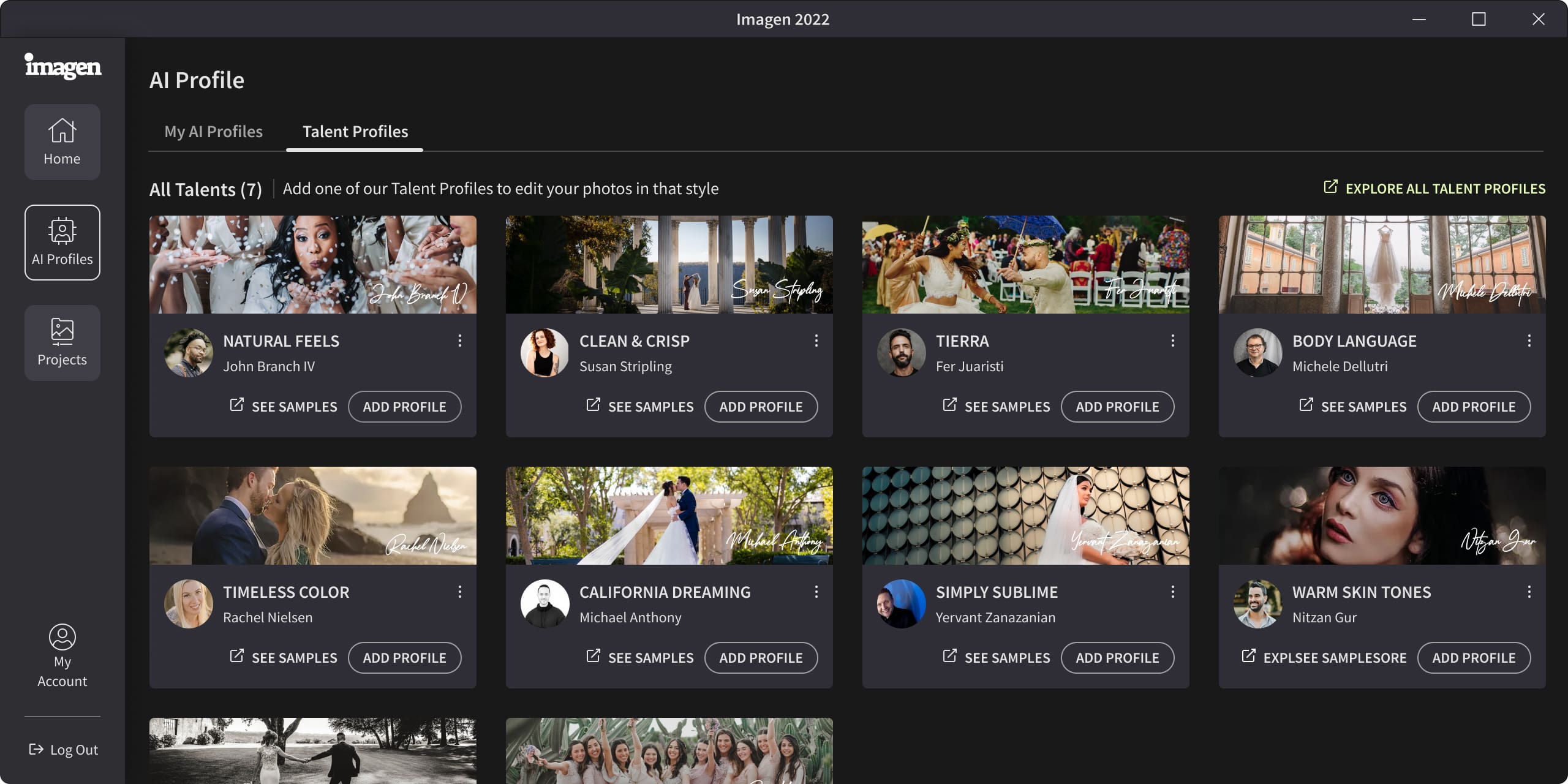Select the Talent Profiles tab
Screen dimensions: 1568x784
click(355, 132)
